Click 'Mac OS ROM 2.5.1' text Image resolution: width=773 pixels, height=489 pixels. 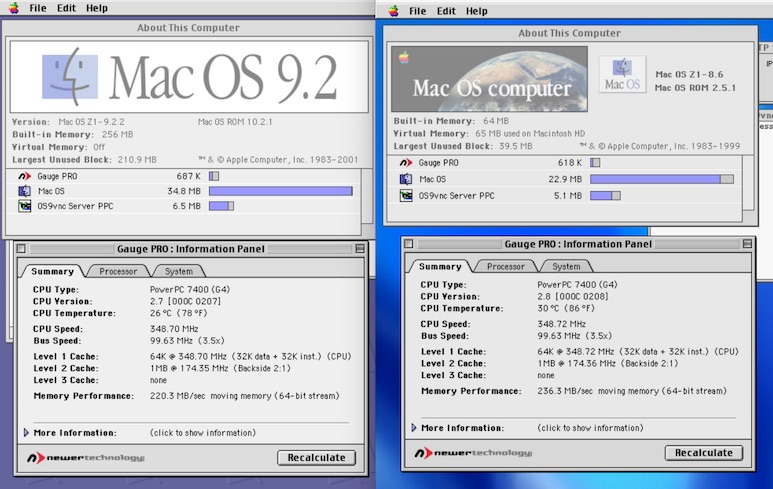click(695, 88)
